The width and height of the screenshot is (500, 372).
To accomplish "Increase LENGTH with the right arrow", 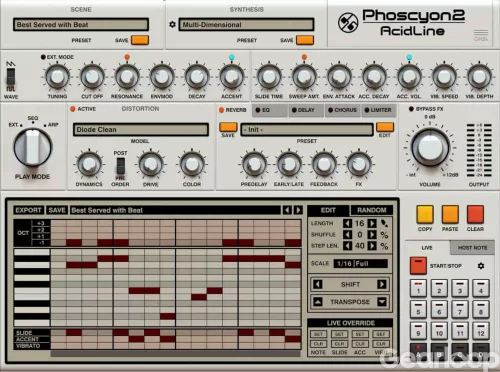I will pyautogui.click(x=372, y=223).
